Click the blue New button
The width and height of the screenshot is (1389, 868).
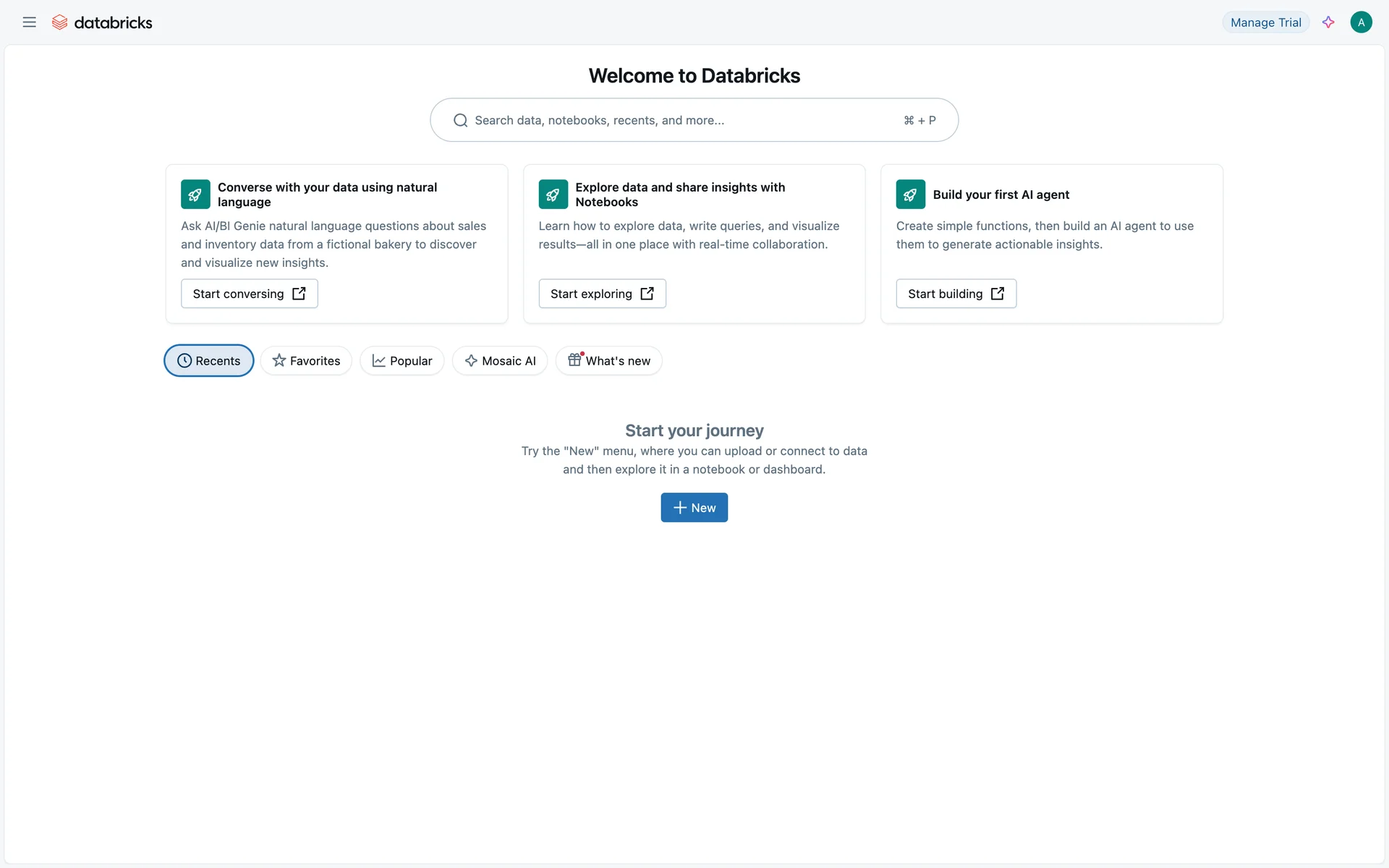click(x=694, y=508)
